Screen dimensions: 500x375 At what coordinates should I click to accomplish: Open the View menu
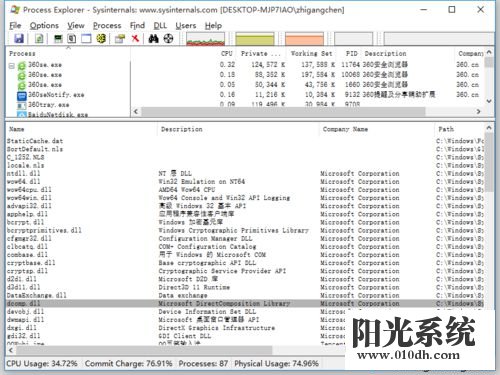[76, 26]
